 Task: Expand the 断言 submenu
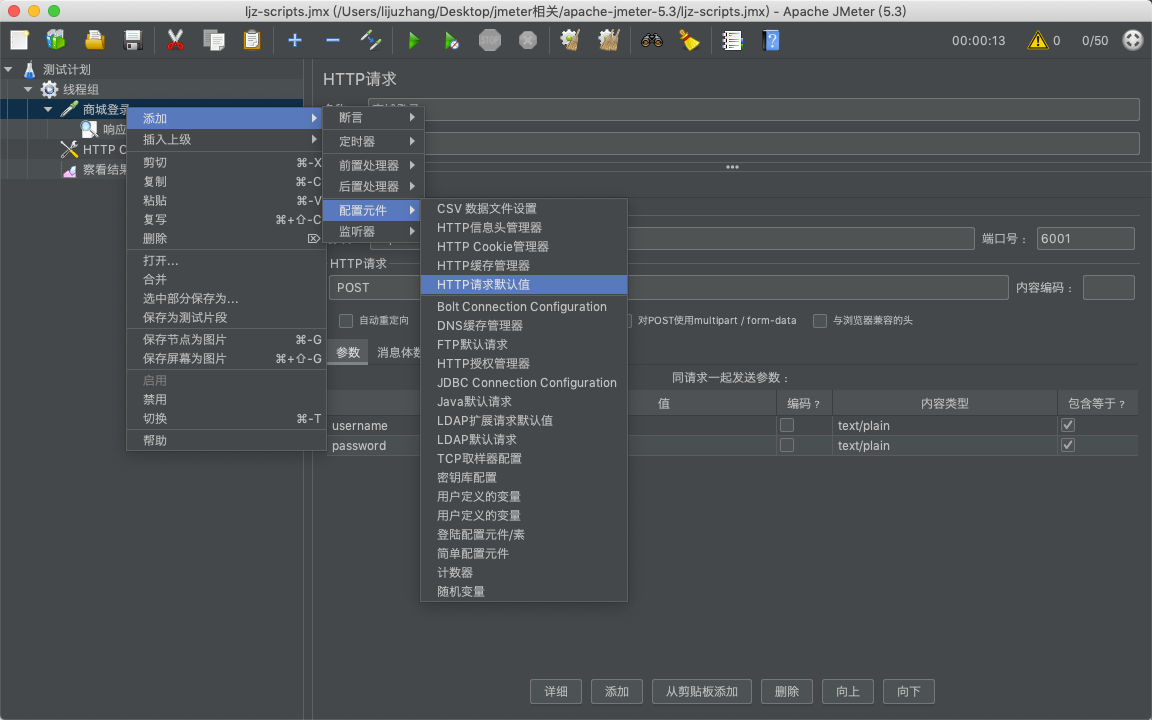[373, 118]
